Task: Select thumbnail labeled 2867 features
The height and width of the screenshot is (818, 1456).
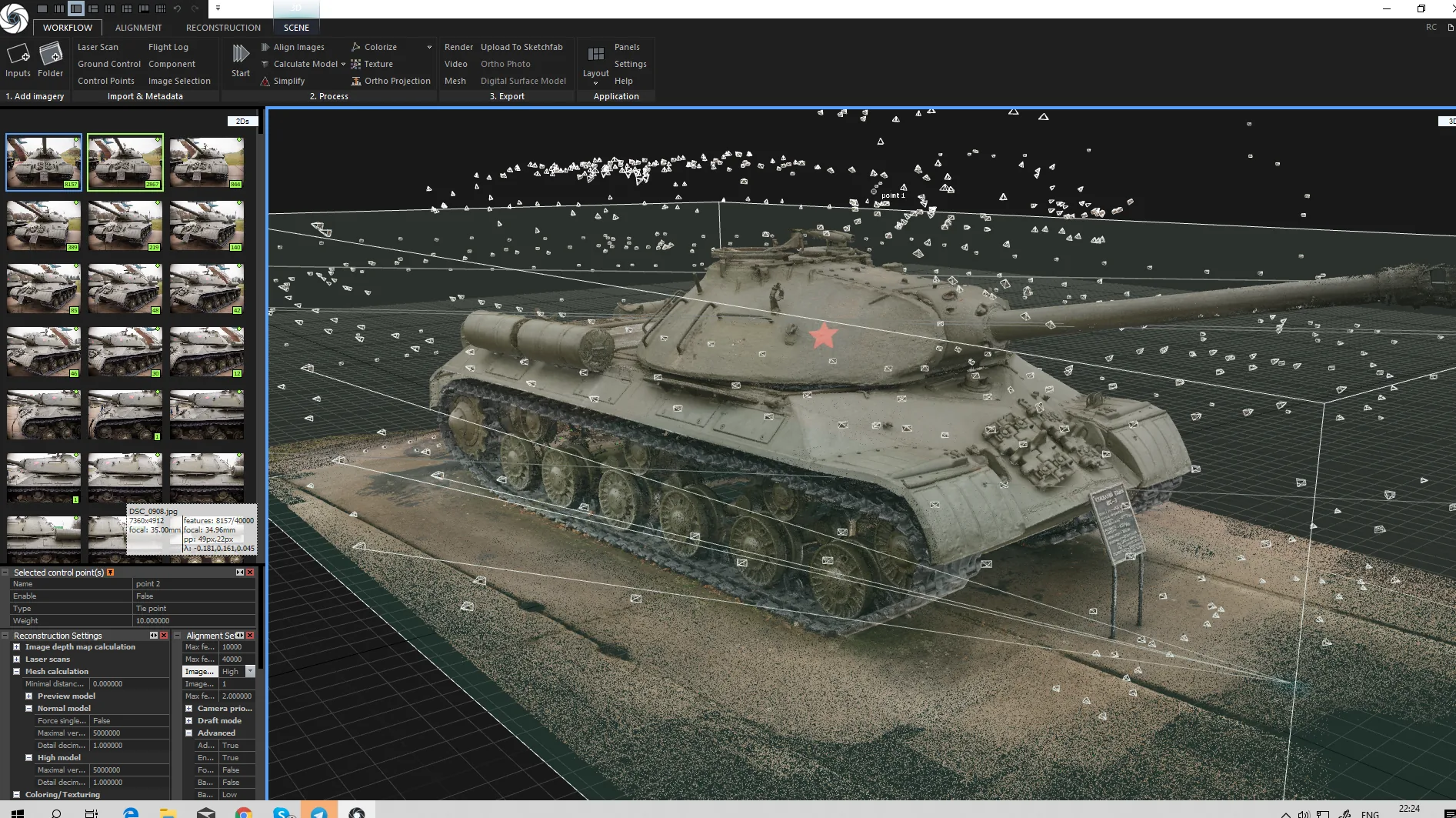Action: pos(125,162)
